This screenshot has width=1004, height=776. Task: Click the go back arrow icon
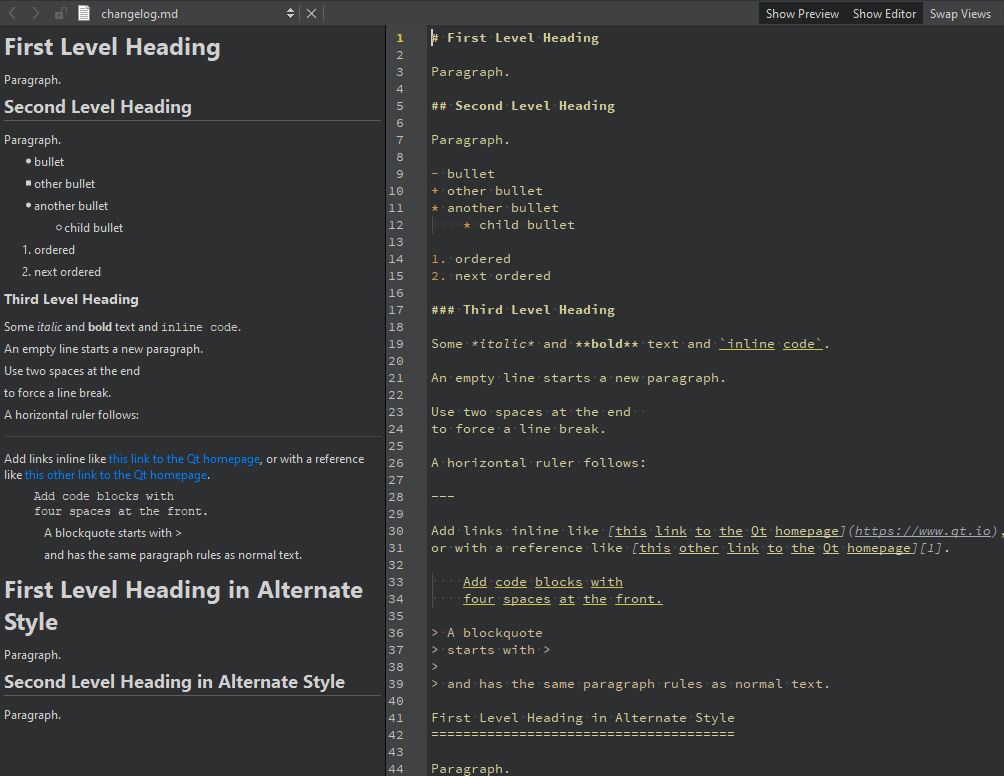pos(13,13)
